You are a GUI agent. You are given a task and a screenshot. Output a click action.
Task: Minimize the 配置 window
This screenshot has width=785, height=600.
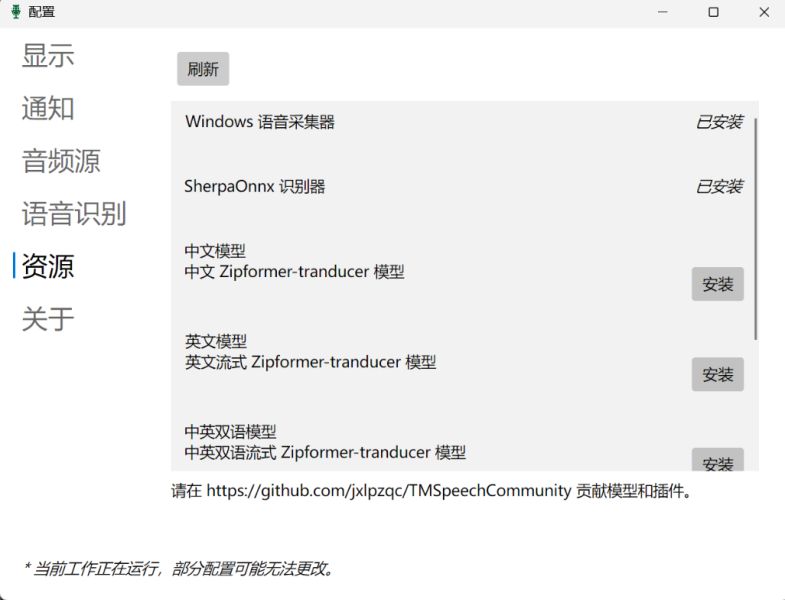(662, 12)
